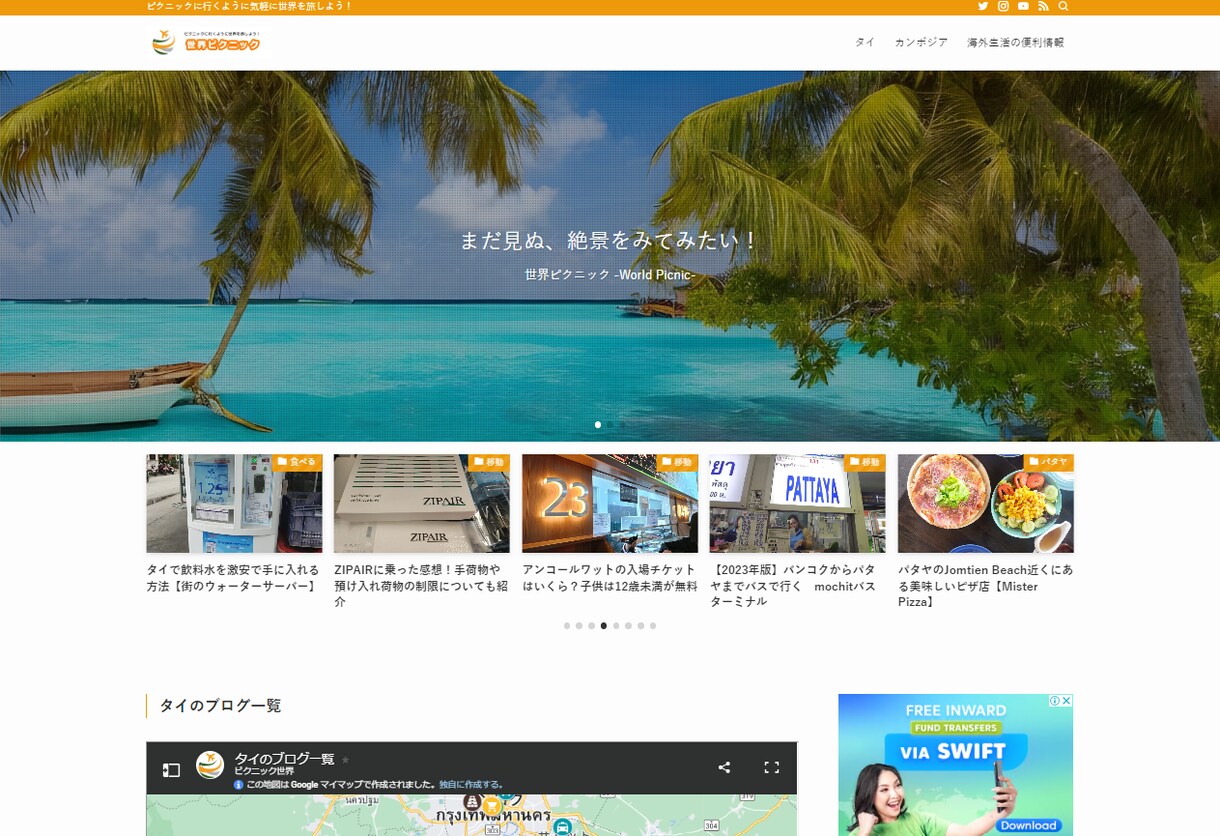Click the 移動 tag on Pattaya bus article
The height and width of the screenshot is (836, 1220).
click(x=866, y=462)
